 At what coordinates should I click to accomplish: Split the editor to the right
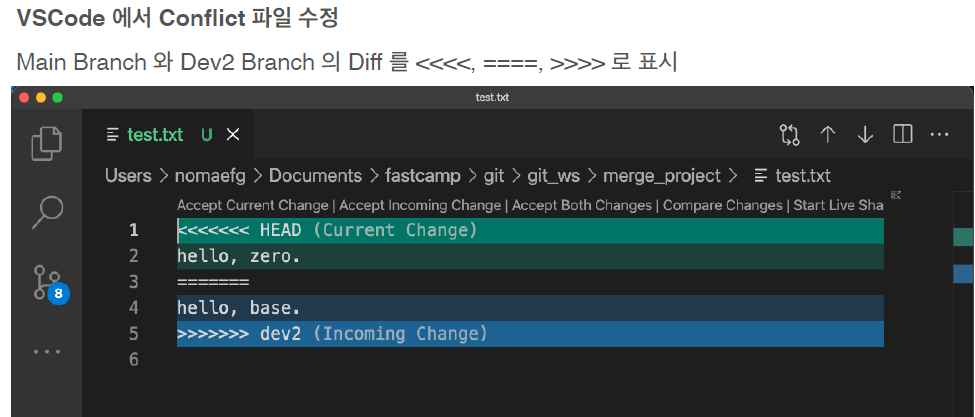click(x=902, y=134)
